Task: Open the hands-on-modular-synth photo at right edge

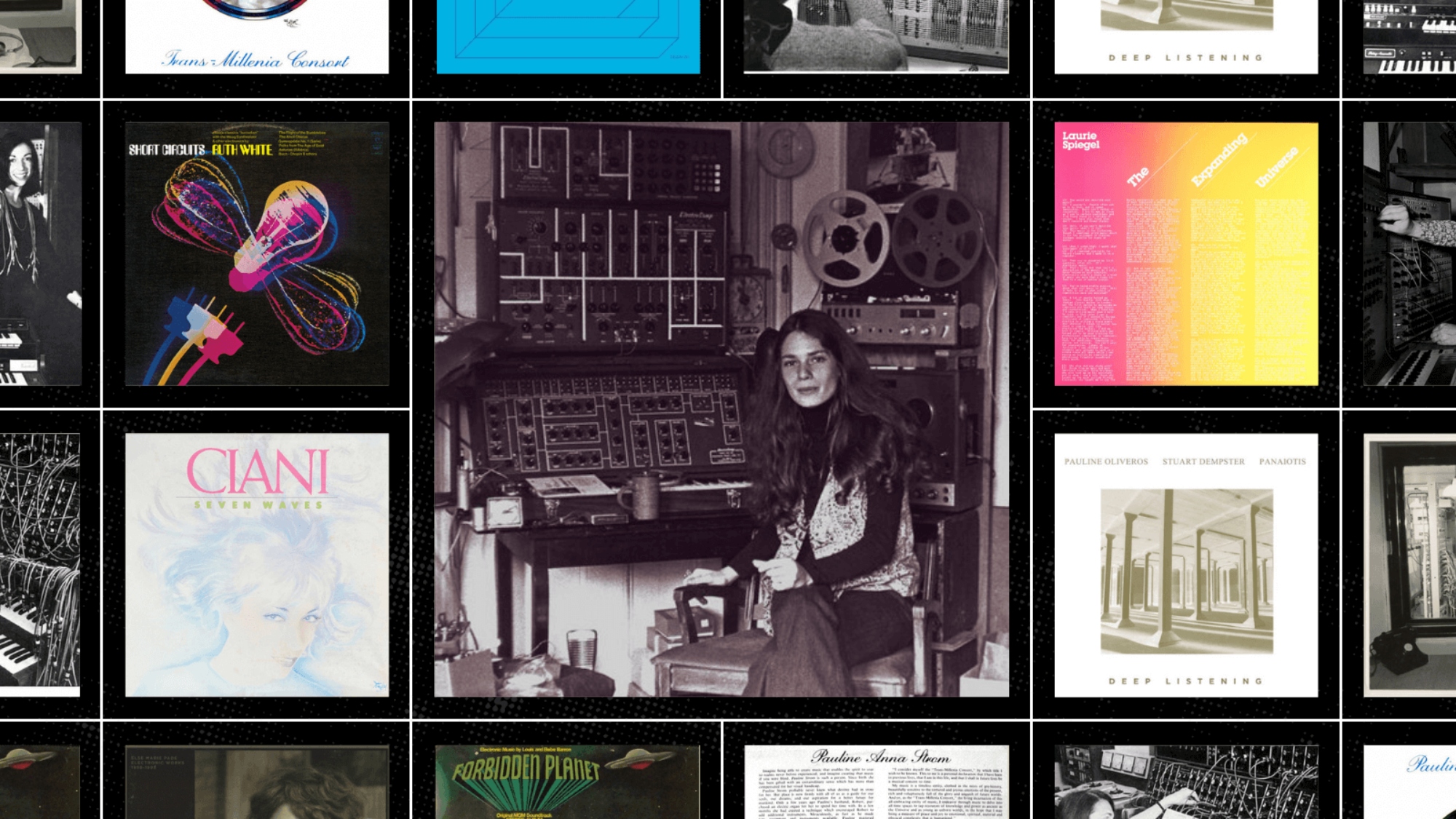Action: coord(1409,253)
